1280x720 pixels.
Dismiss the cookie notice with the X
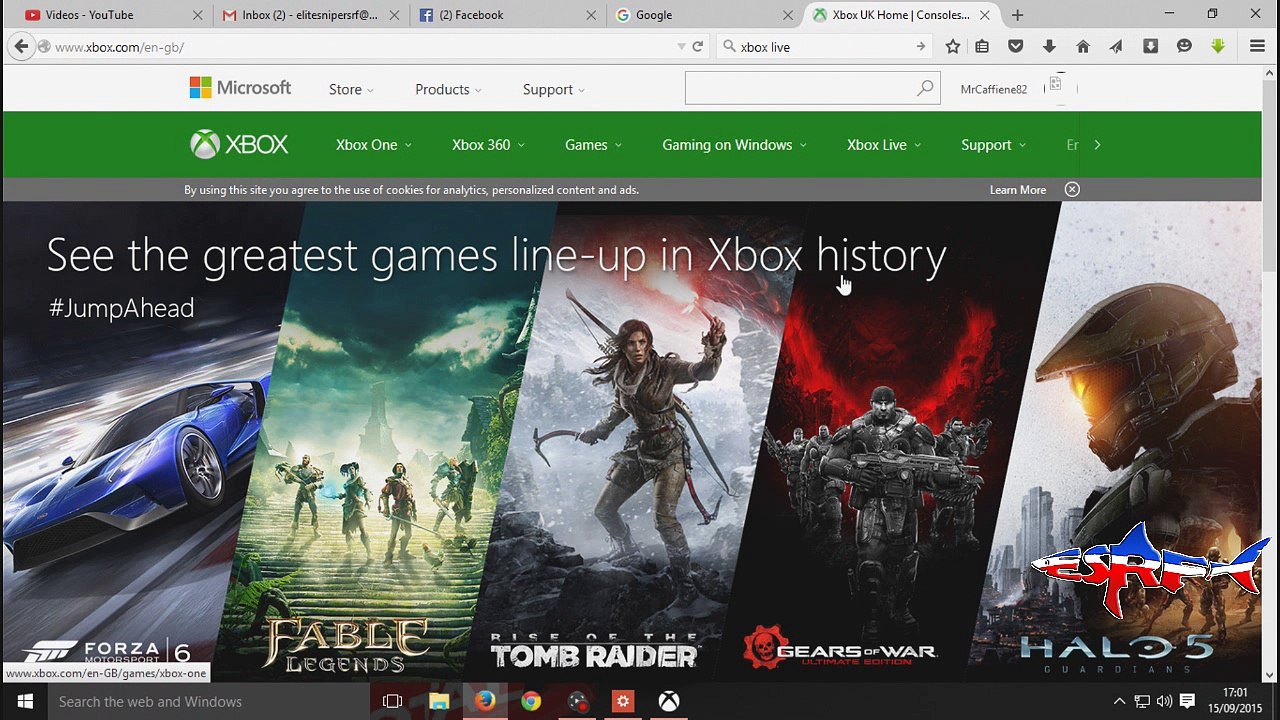tap(1072, 190)
